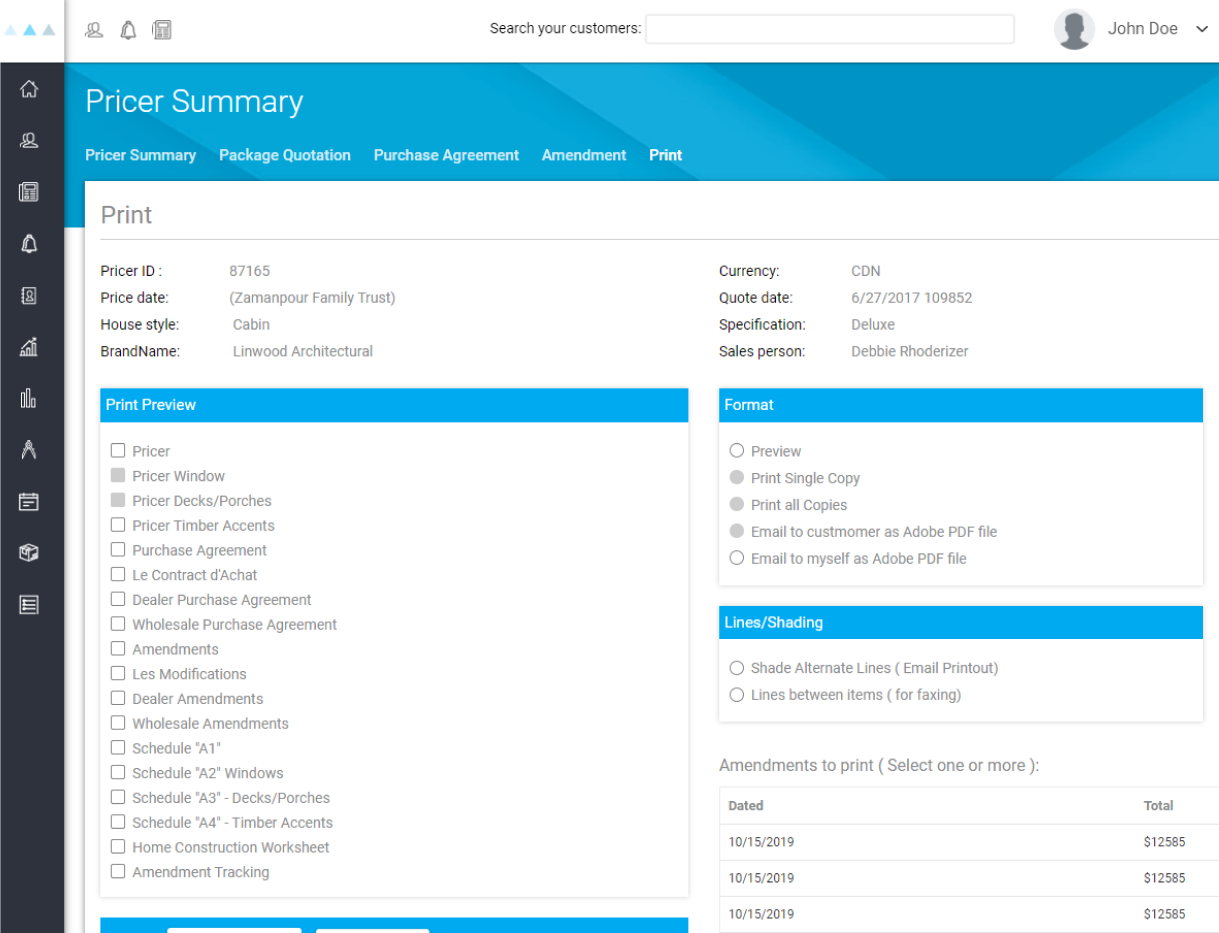Viewport: 1219px width, 933px height.
Task: Open the calendar icon in sidebar
Action: coord(29,502)
